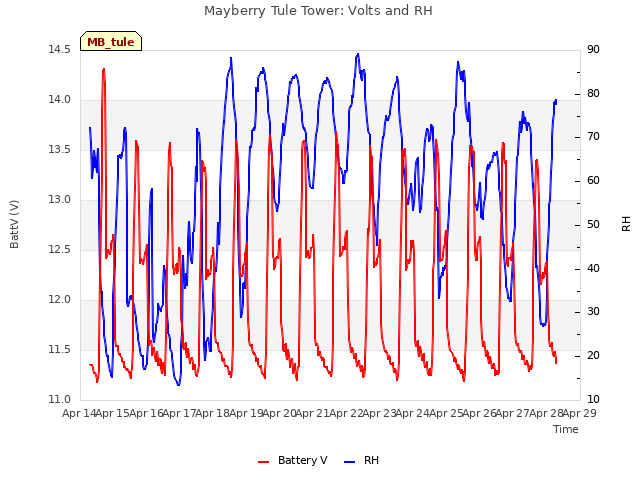This screenshot has height=480, width=640.
Task: Click the 70 right axis tick
Action: coord(593,137)
